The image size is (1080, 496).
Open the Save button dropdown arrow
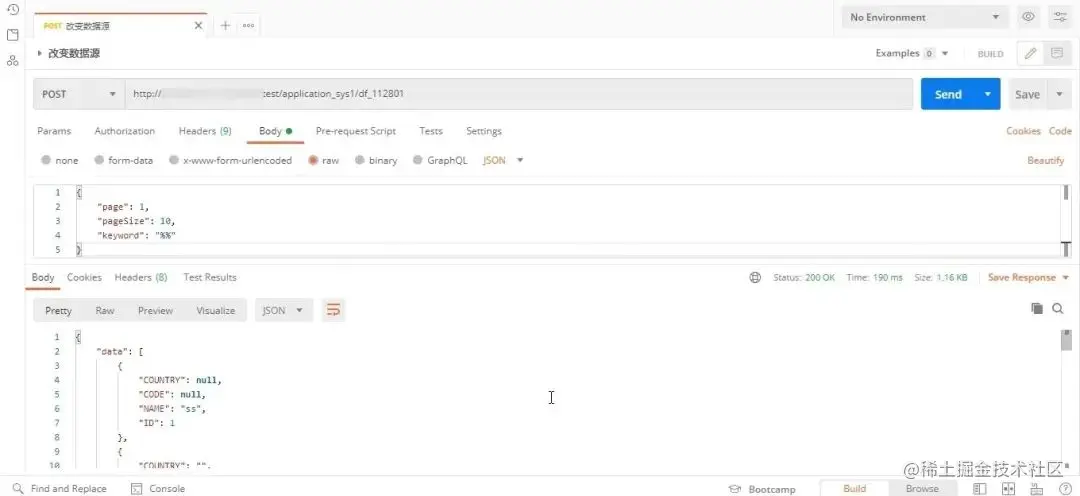point(1059,94)
